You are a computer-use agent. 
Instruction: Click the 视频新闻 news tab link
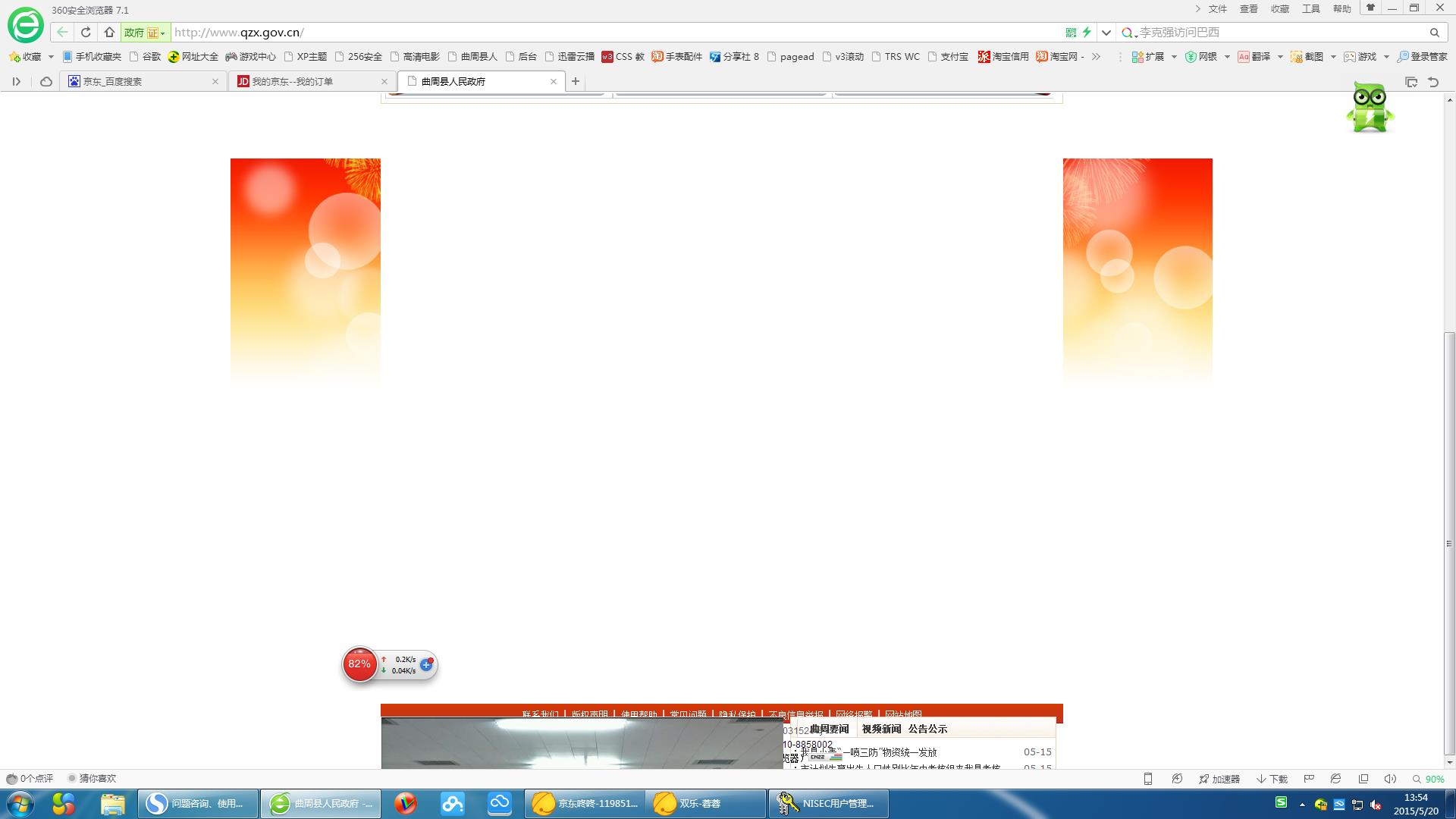pyautogui.click(x=881, y=729)
